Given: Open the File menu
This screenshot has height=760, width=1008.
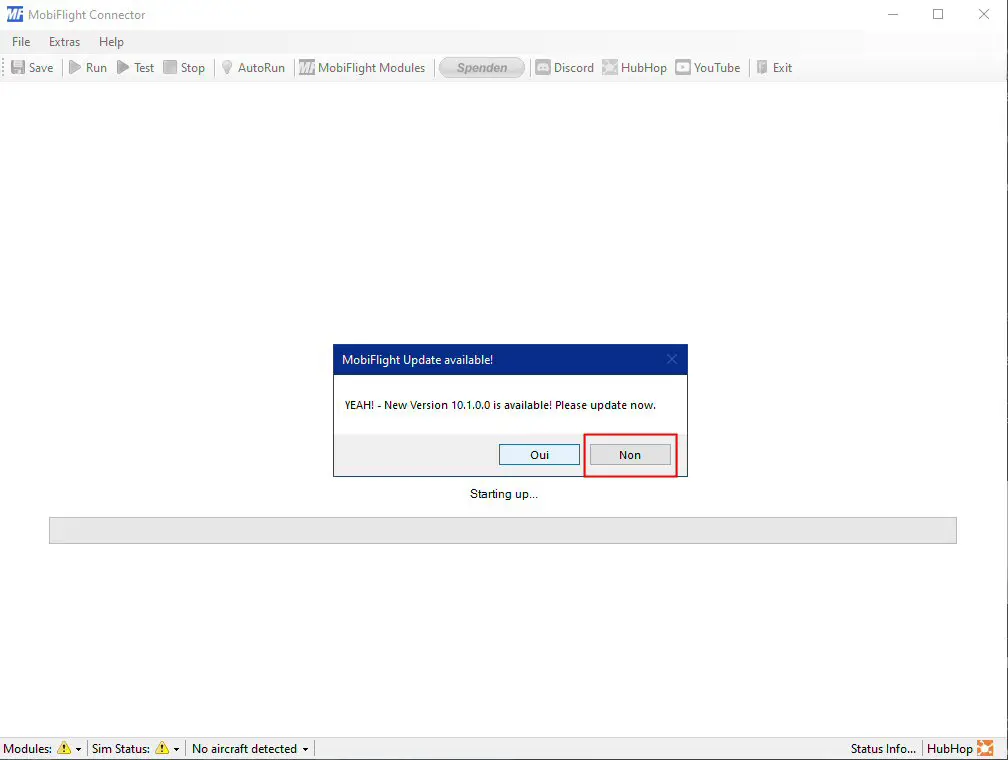Looking at the screenshot, I should [21, 42].
